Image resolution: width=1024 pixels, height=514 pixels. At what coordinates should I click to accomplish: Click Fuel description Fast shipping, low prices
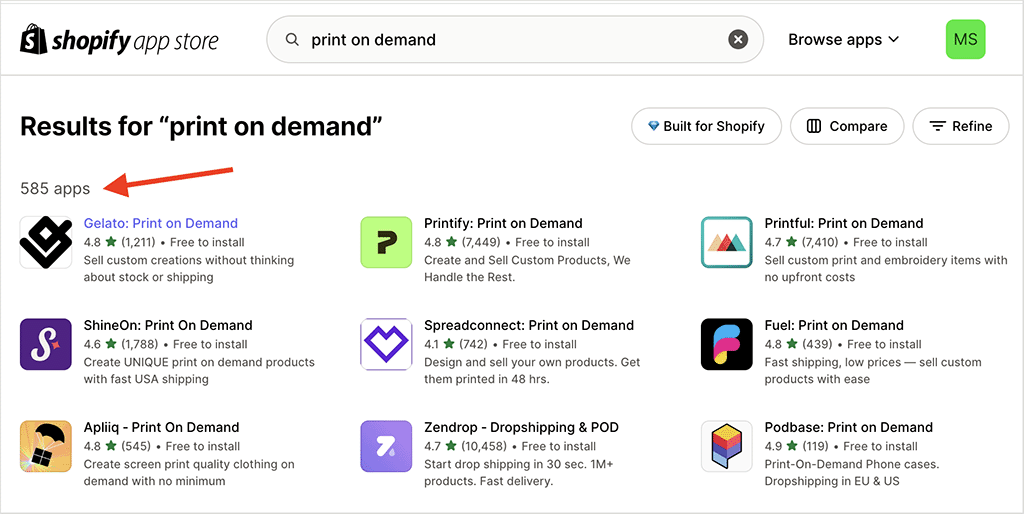coord(873,370)
